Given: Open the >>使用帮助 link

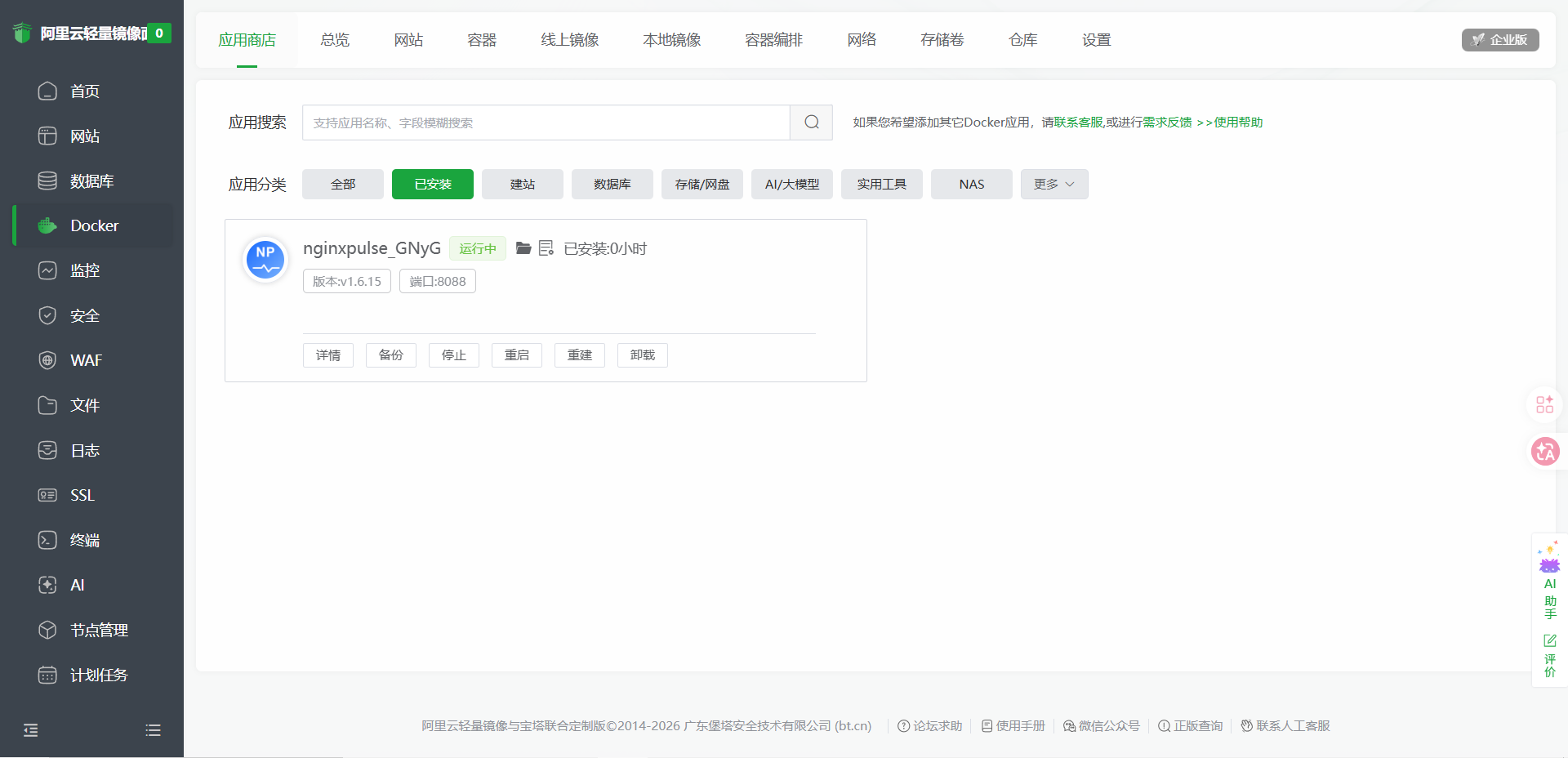Looking at the screenshot, I should 1229,123.
